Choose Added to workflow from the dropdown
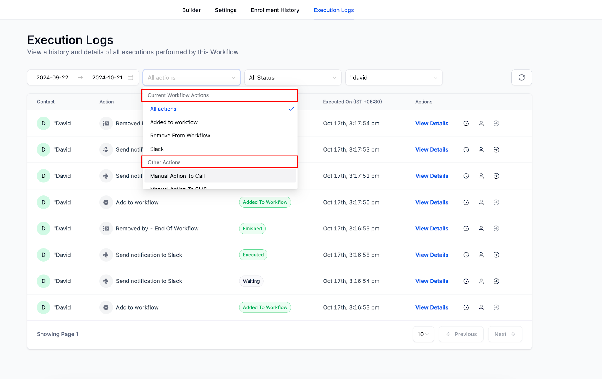 click(220, 122)
